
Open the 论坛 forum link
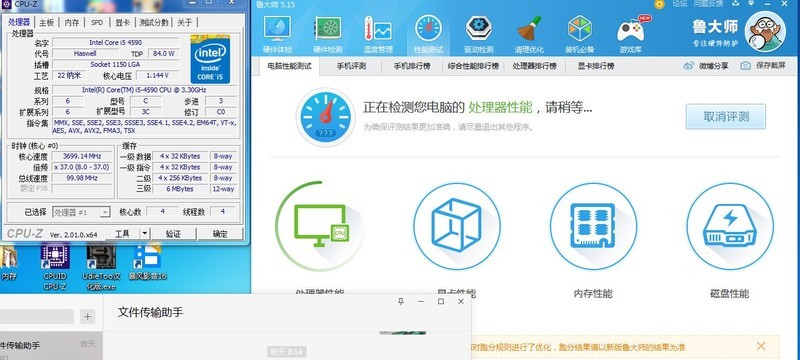point(680,4)
